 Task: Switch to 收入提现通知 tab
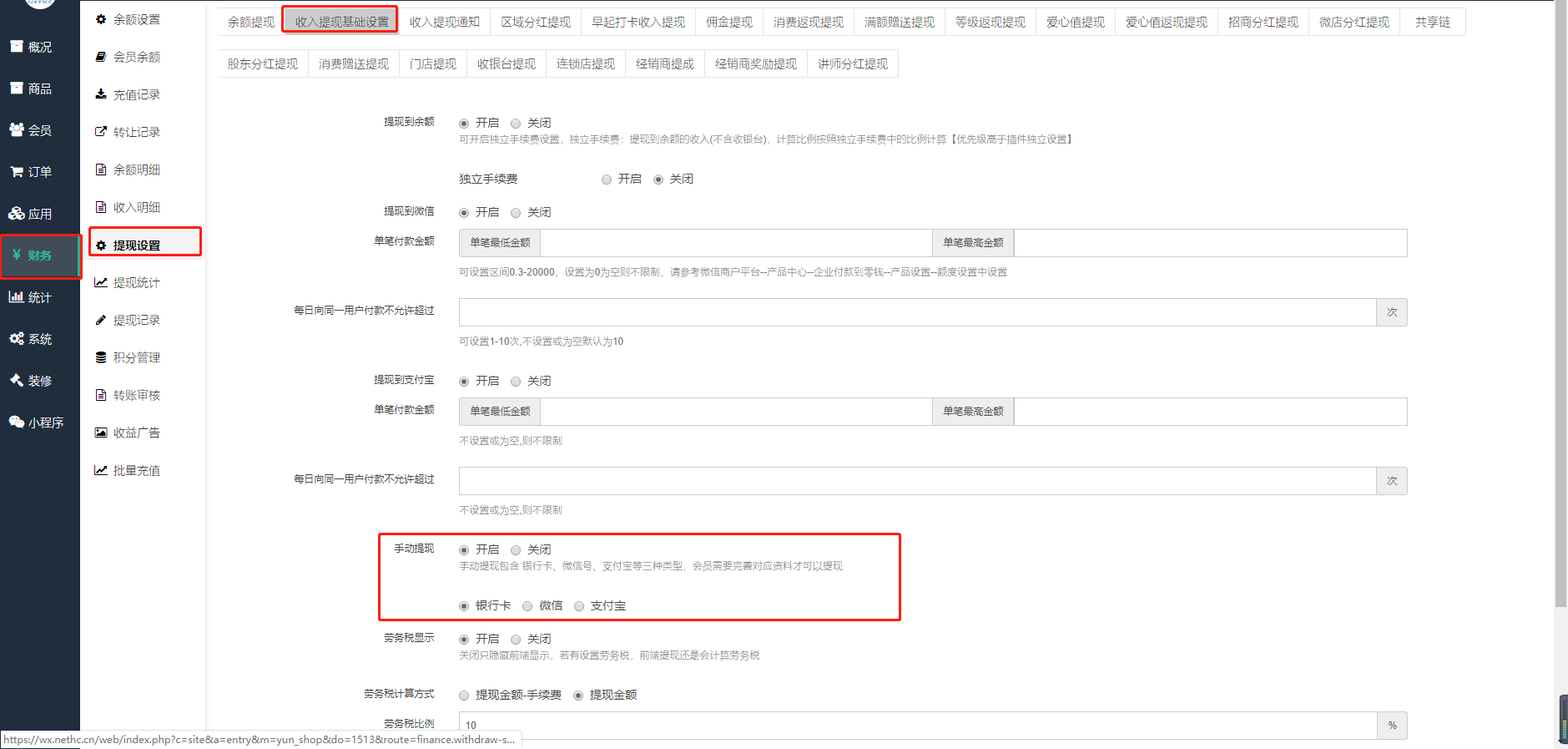point(444,22)
